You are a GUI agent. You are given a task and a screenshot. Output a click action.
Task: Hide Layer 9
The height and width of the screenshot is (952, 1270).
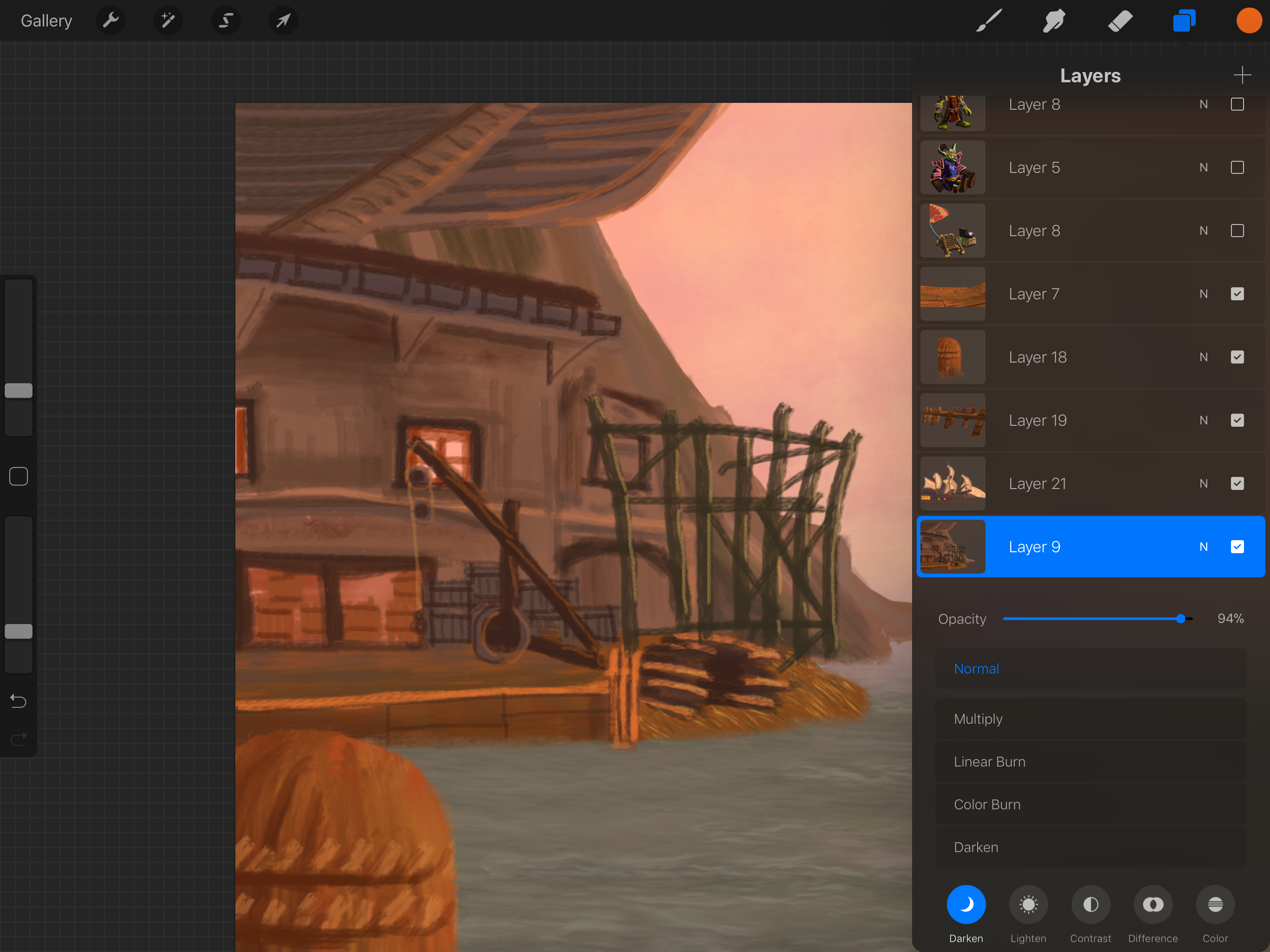1237,547
